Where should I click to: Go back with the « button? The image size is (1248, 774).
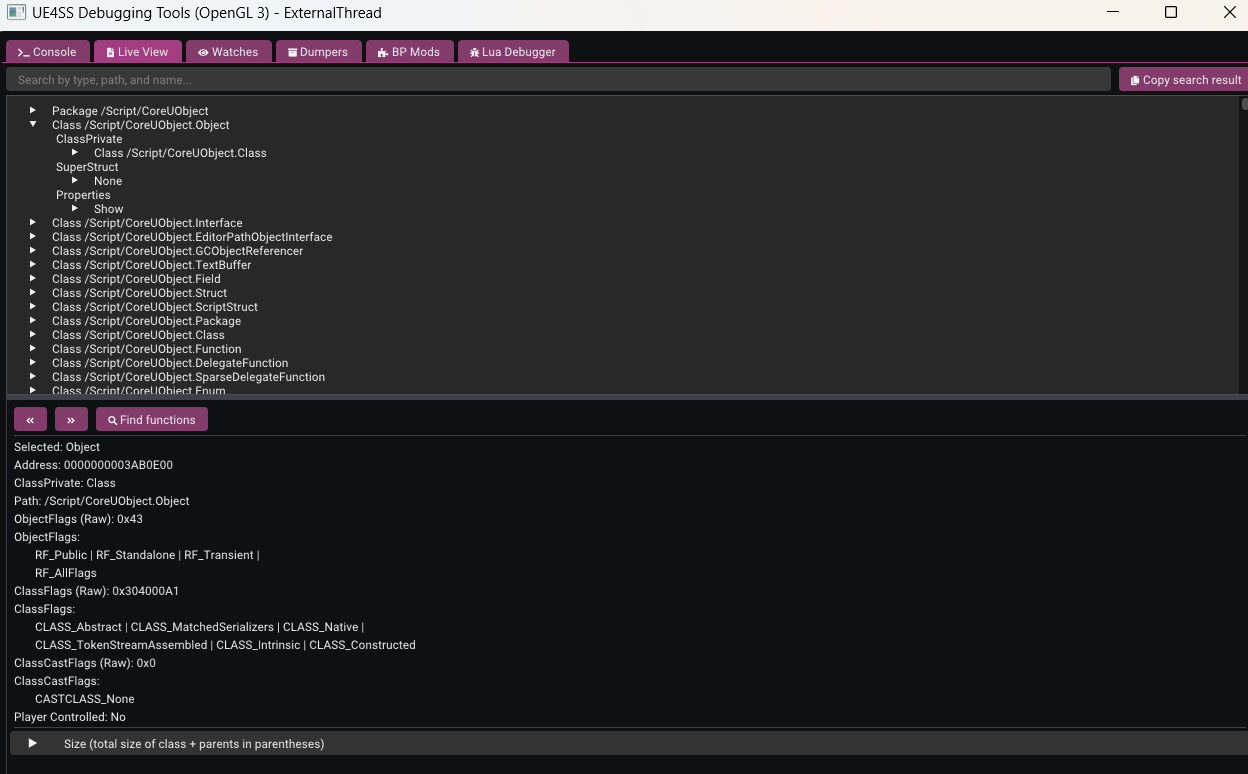coord(30,420)
